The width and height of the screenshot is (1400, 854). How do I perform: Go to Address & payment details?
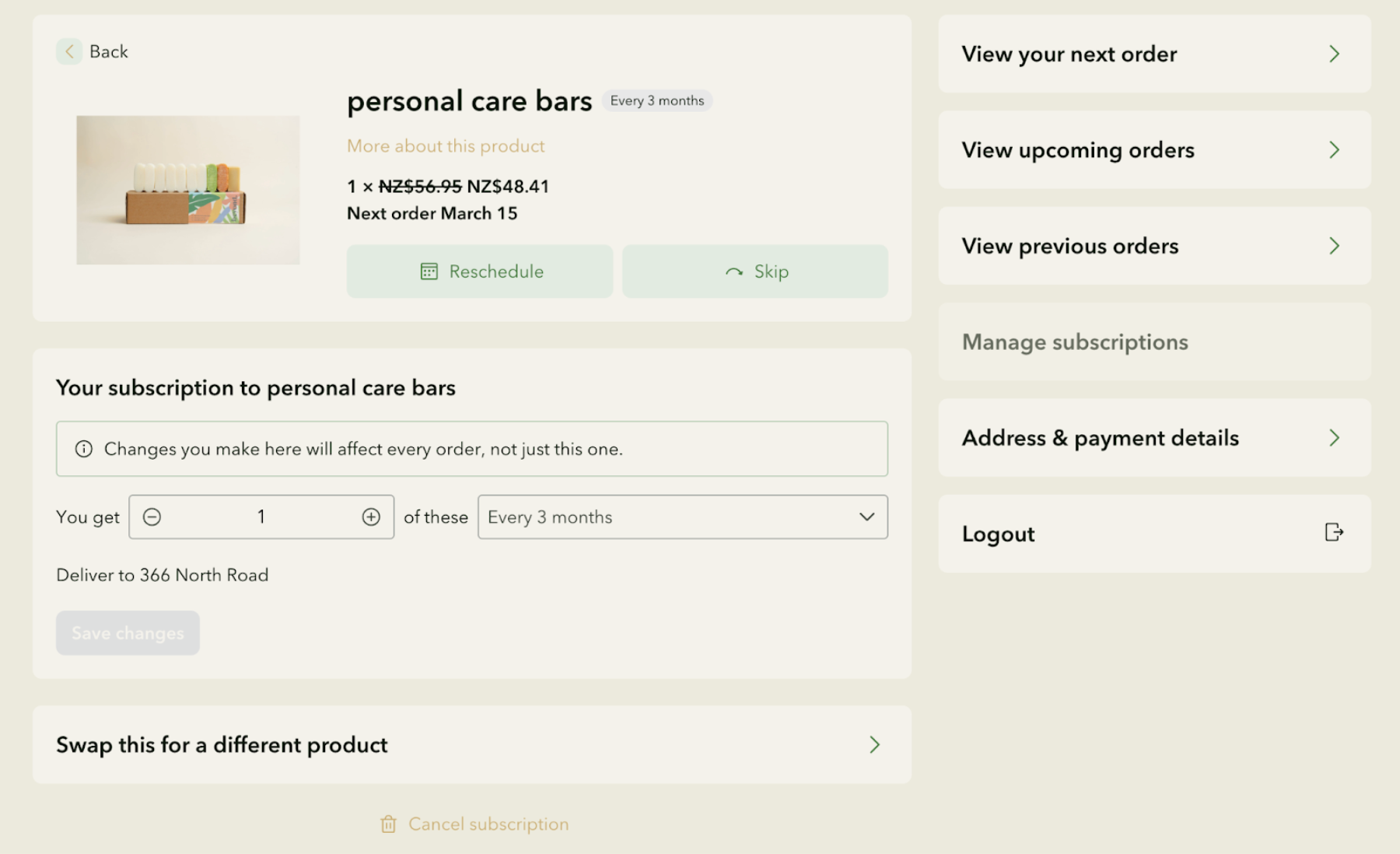(1154, 438)
